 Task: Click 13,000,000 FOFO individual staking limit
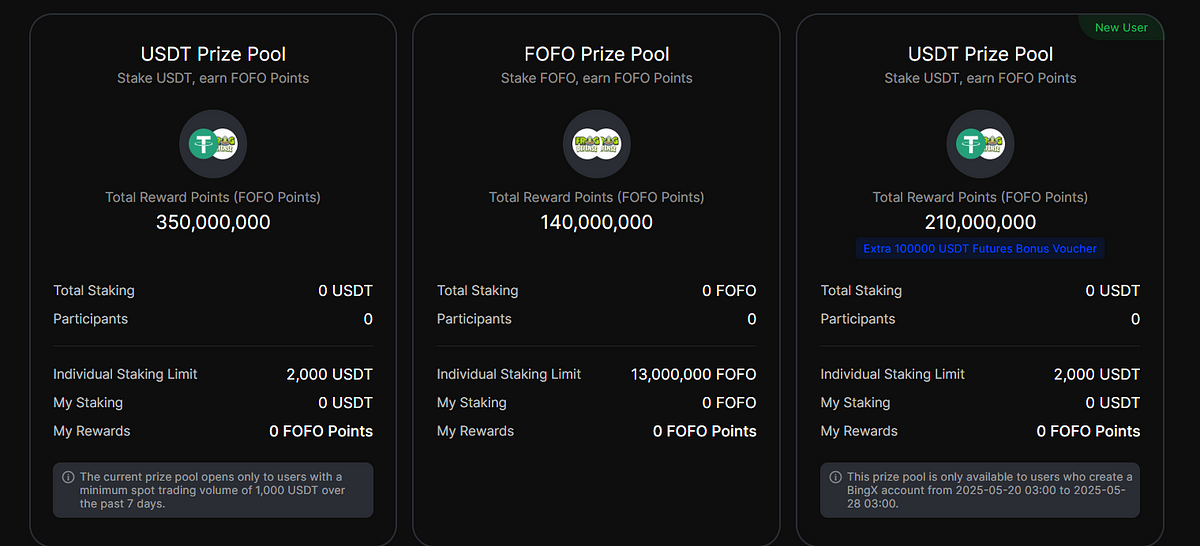coord(694,374)
